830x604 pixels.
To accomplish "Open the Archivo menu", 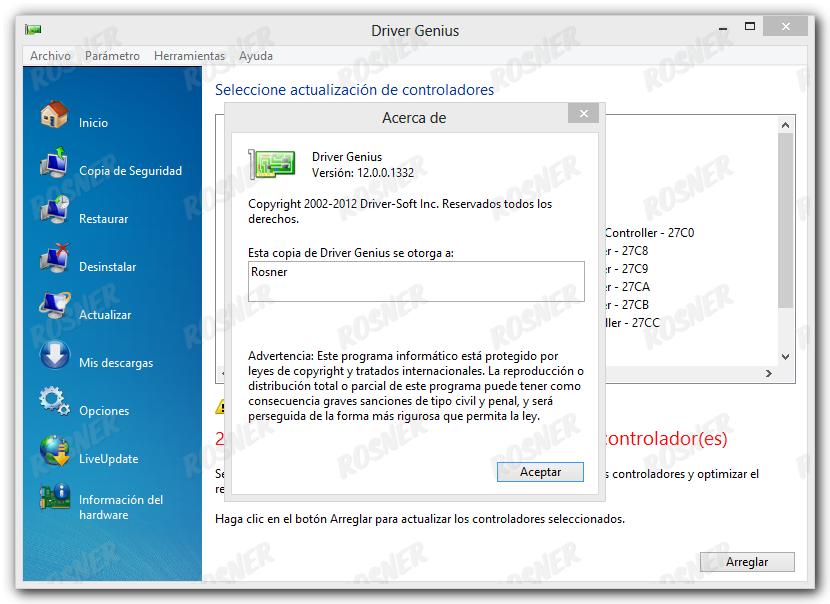I will 50,56.
